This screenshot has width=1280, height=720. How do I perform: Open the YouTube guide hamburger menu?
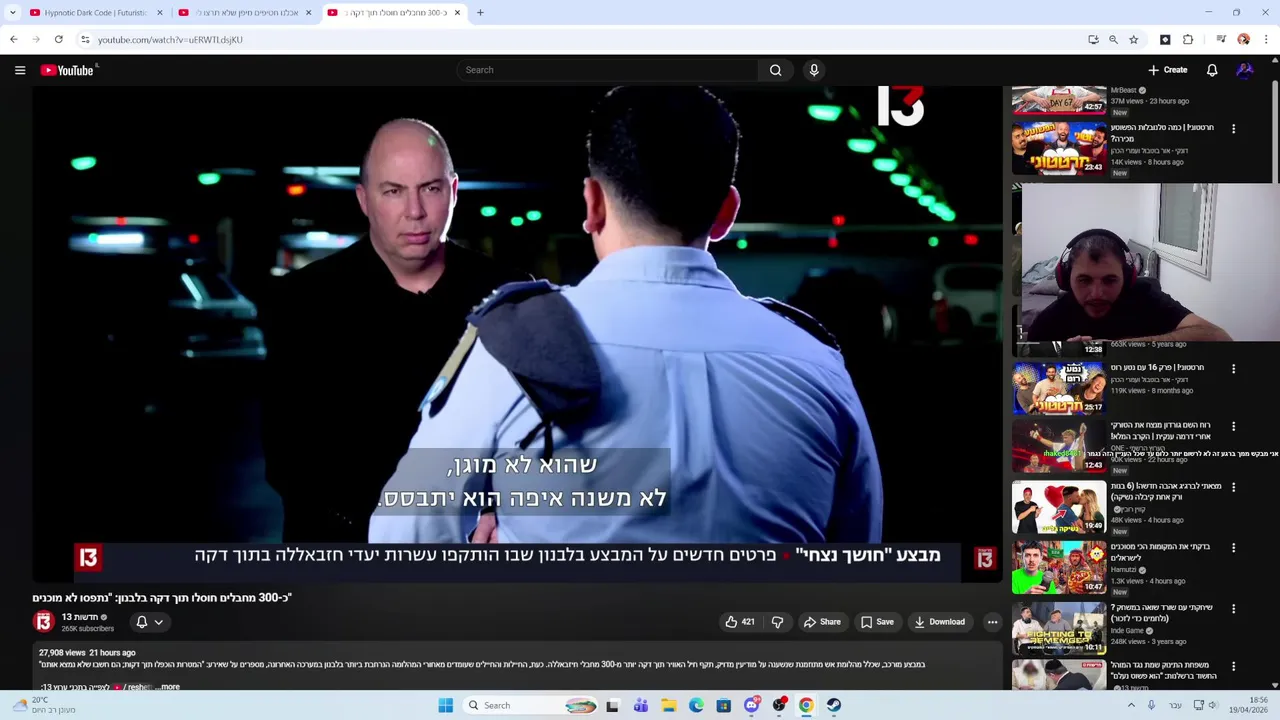[20, 70]
